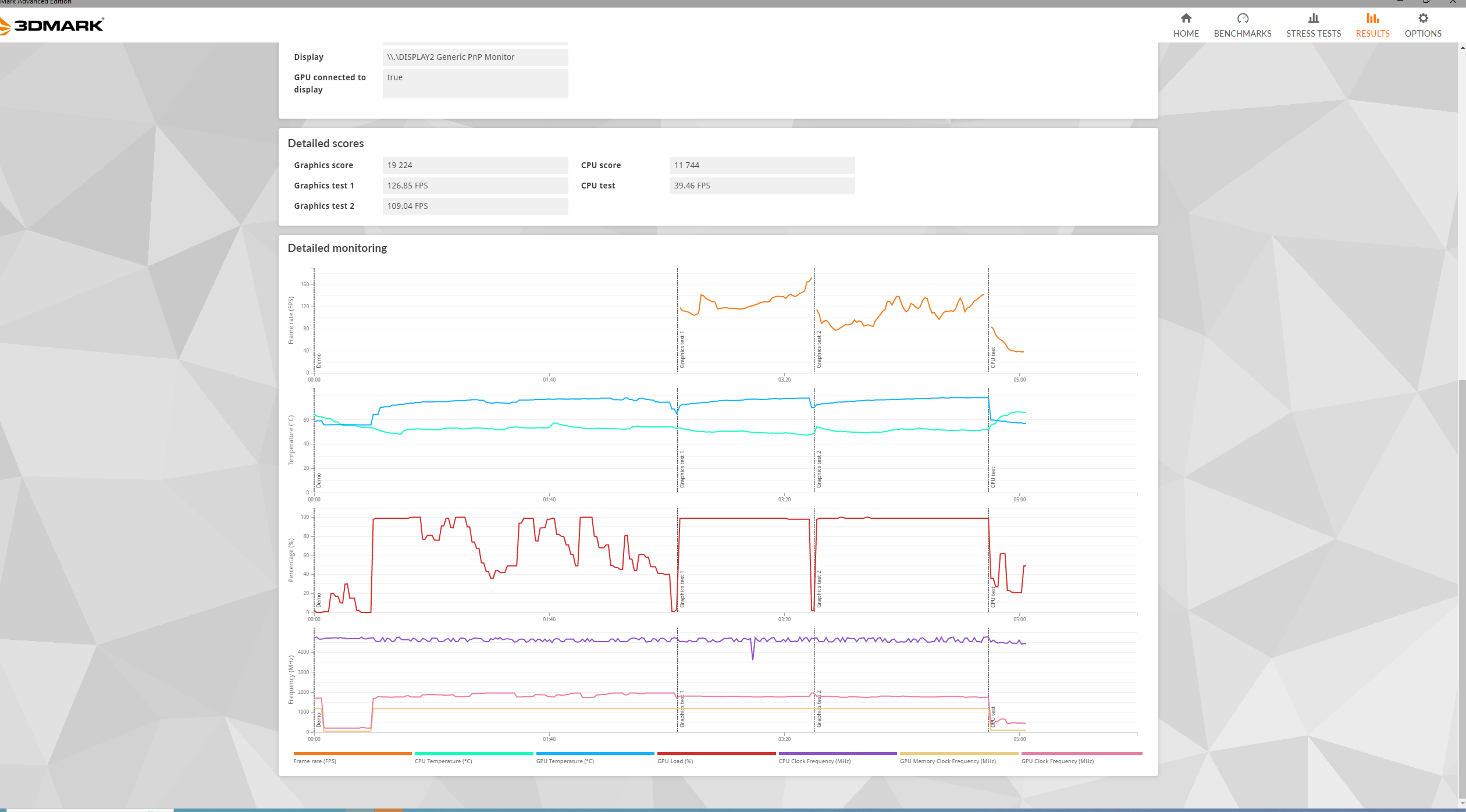Click the vertical scrollbar down arrow

tap(1462, 803)
